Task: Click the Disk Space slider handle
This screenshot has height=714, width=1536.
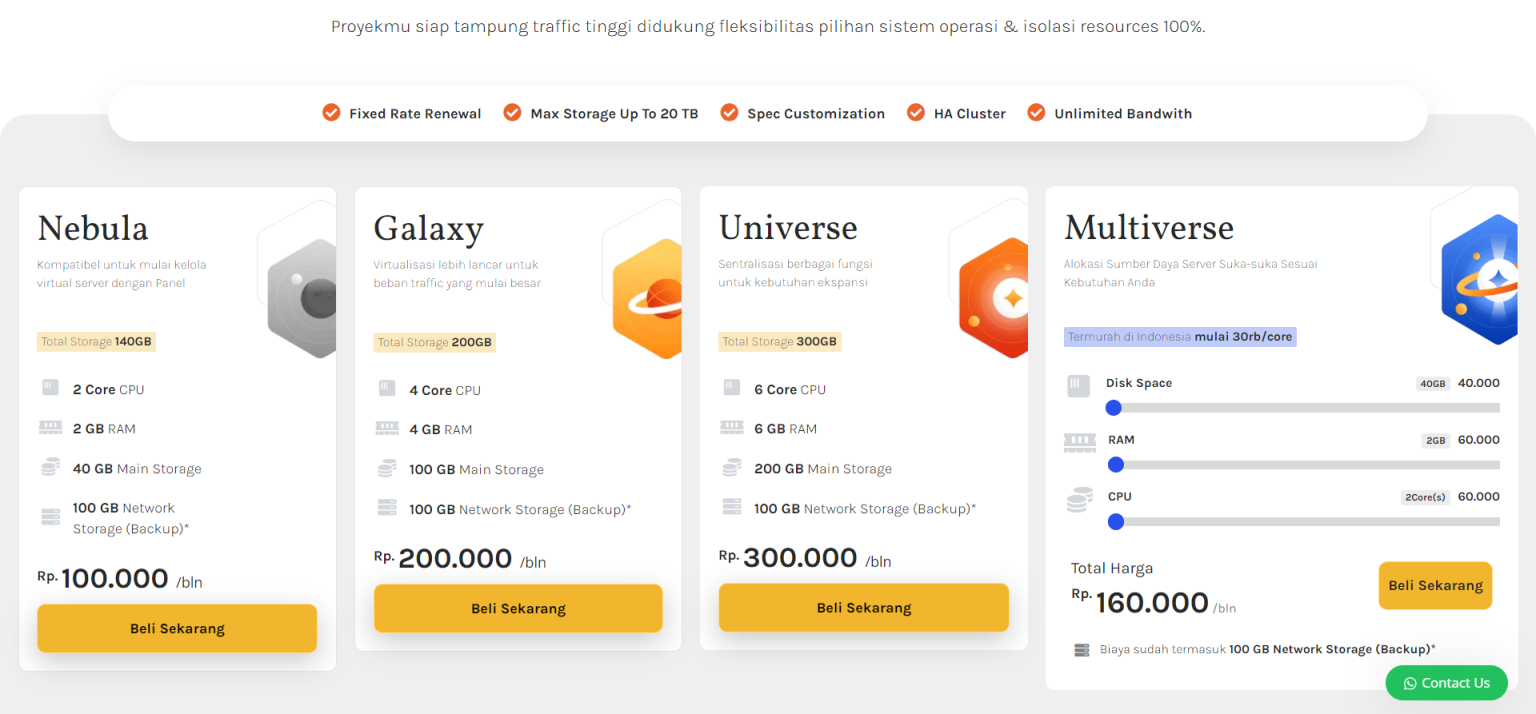Action: (x=1114, y=408)
